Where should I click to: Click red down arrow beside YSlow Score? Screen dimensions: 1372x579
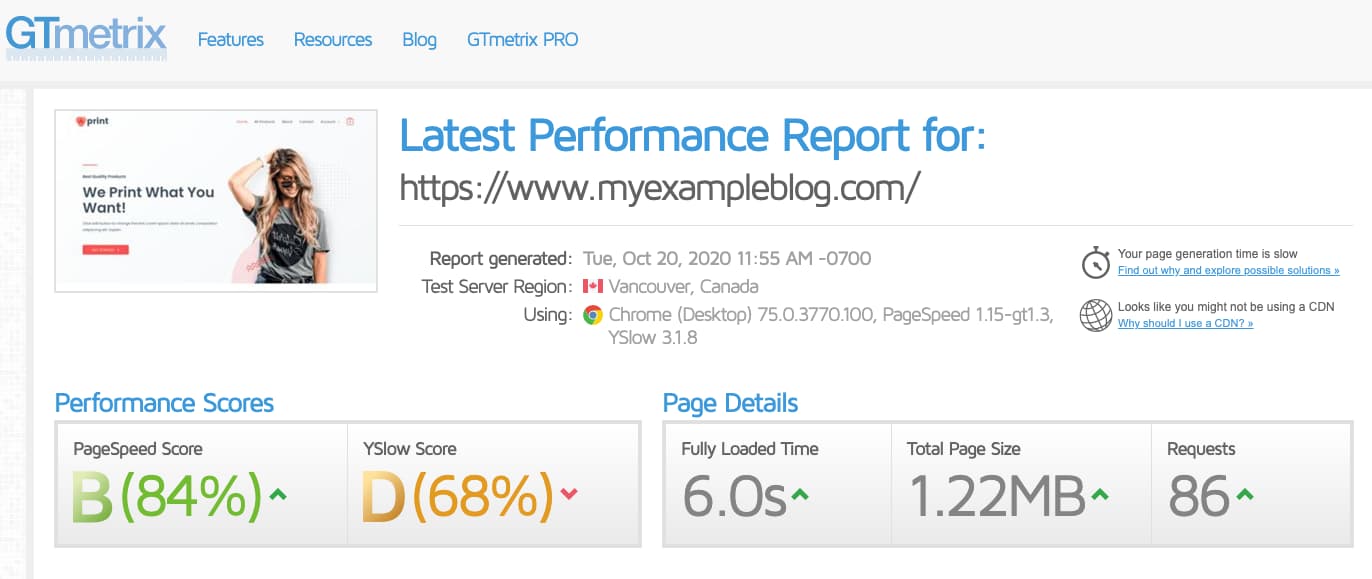[x=569, y=493]
